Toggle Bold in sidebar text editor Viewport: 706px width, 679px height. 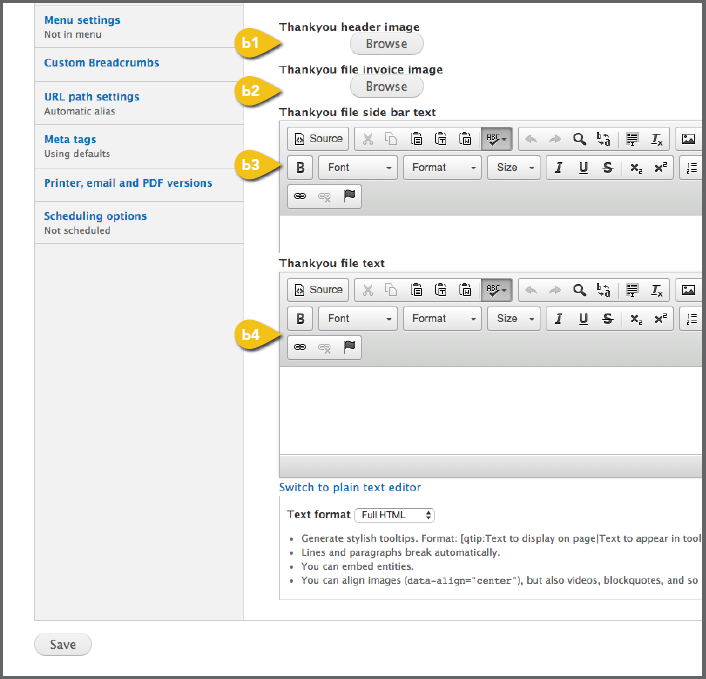pyautogui.click(x=300, y=167)
